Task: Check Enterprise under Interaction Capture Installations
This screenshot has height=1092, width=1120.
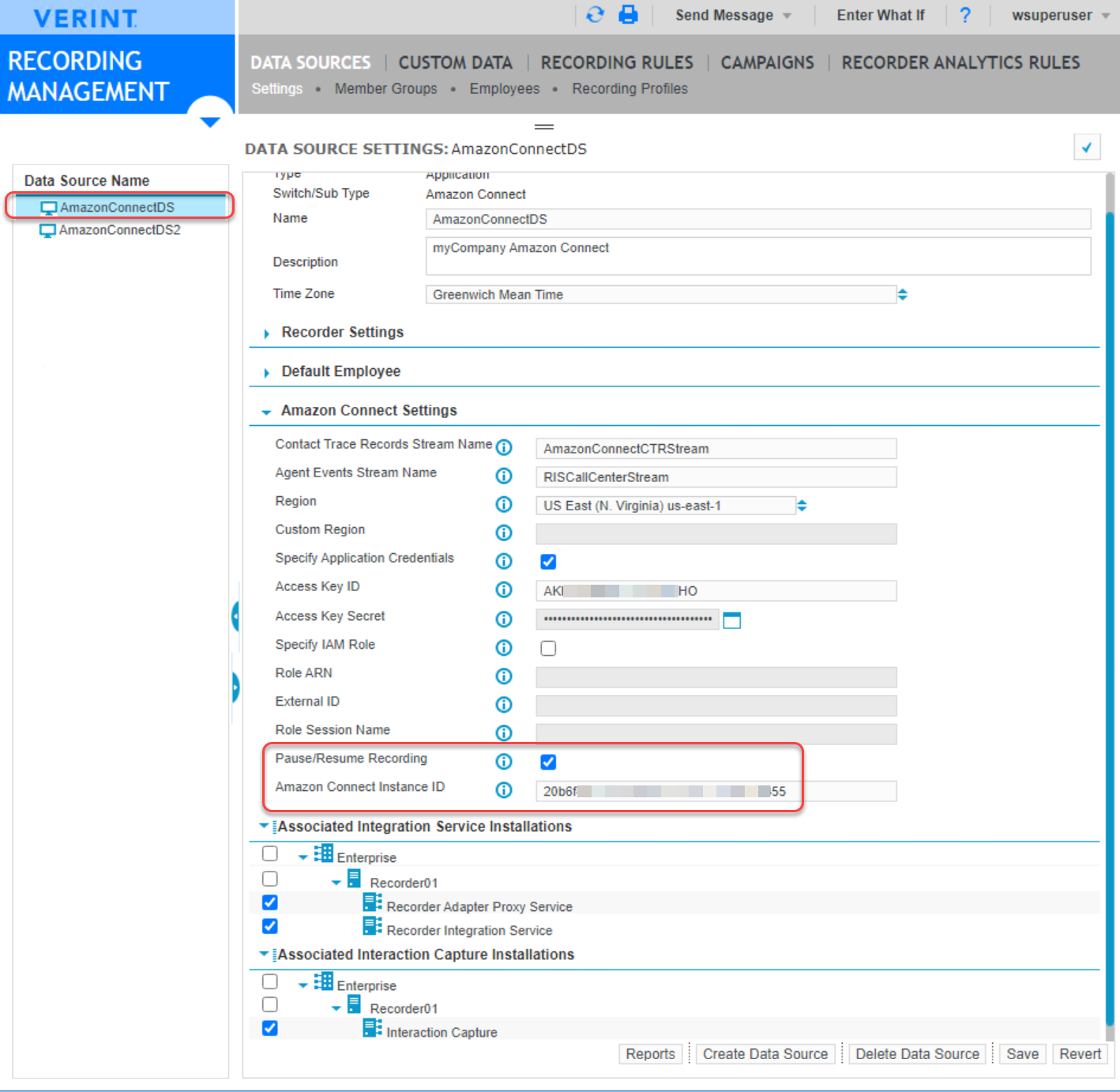Action: click(270, 981)
